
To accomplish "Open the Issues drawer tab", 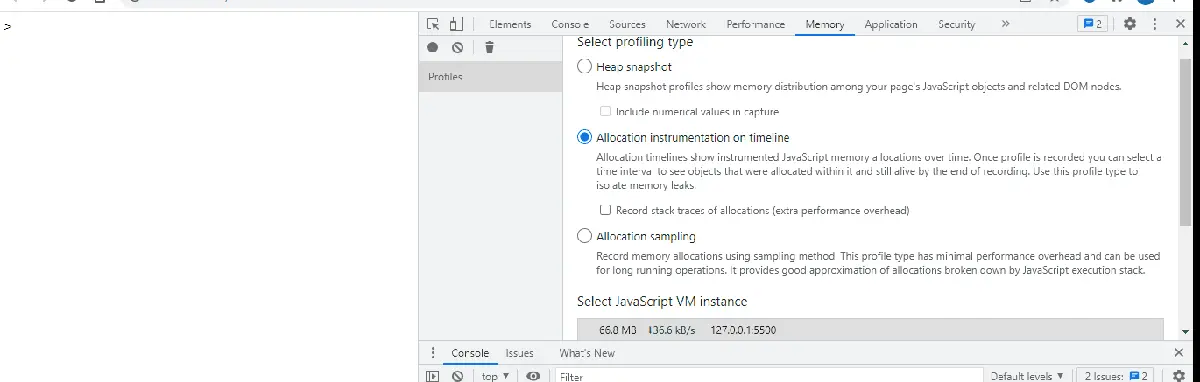I will coord(519,353).
